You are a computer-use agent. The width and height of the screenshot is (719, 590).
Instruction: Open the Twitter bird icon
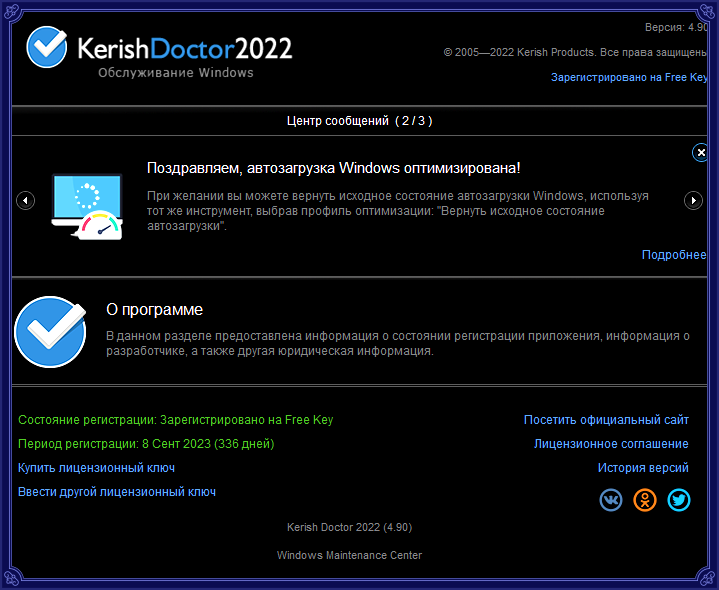(x=679, y=500)
